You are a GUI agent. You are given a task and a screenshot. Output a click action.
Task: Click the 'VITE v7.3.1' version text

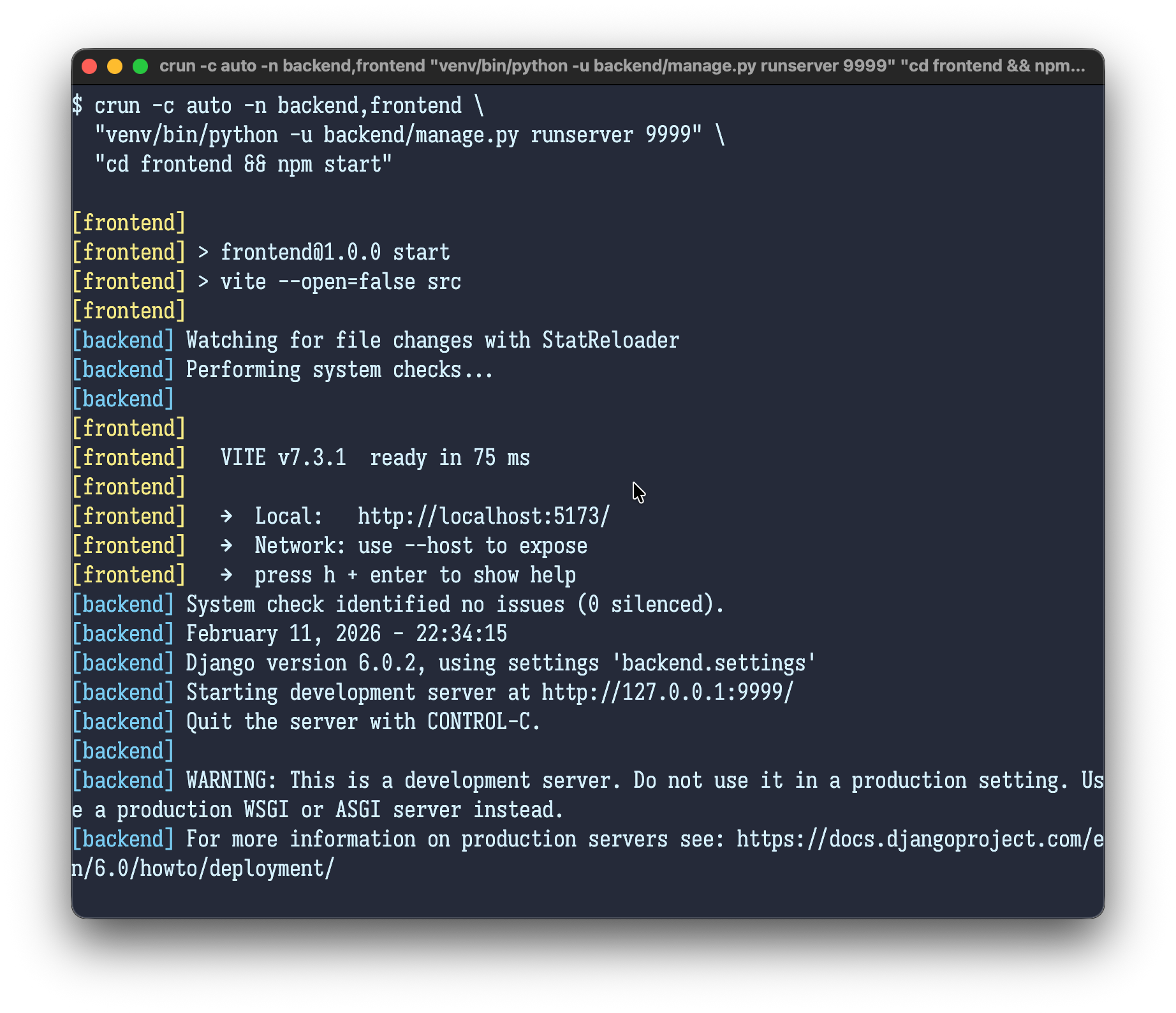tap(283, 457)
